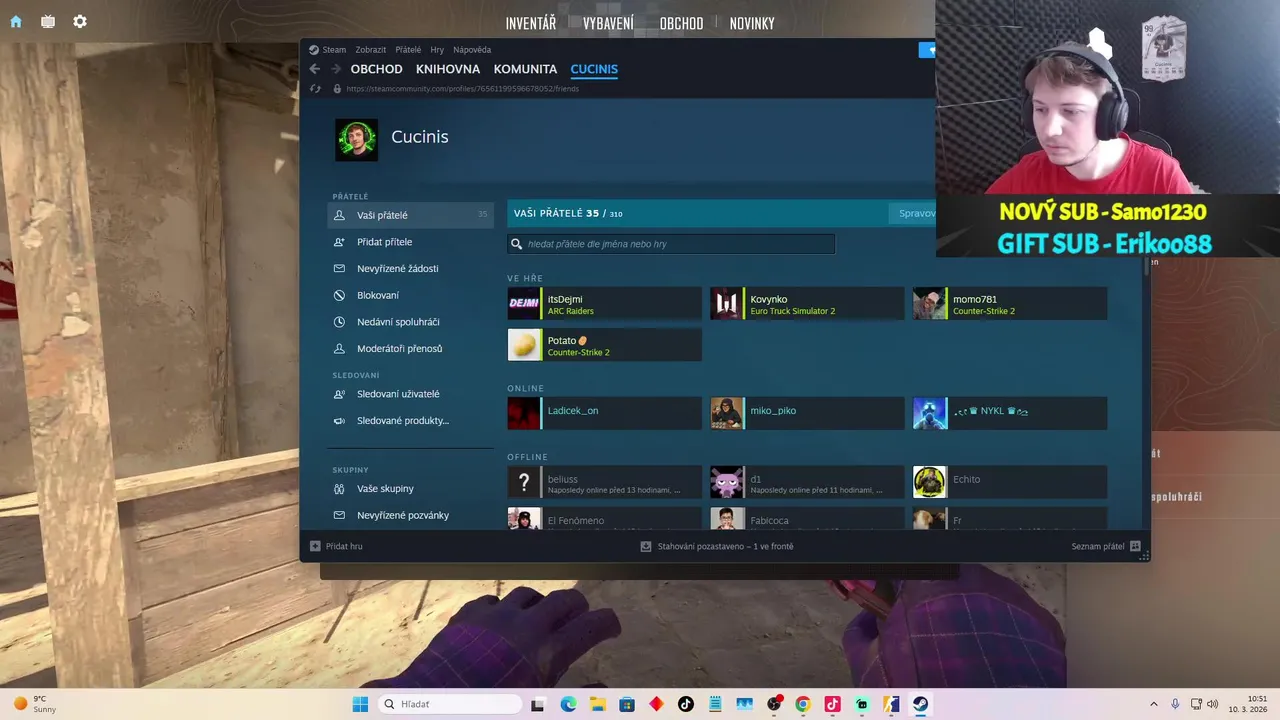1280x720 pixels.
Task: Click the friends search input field
Action: (671, 244)
